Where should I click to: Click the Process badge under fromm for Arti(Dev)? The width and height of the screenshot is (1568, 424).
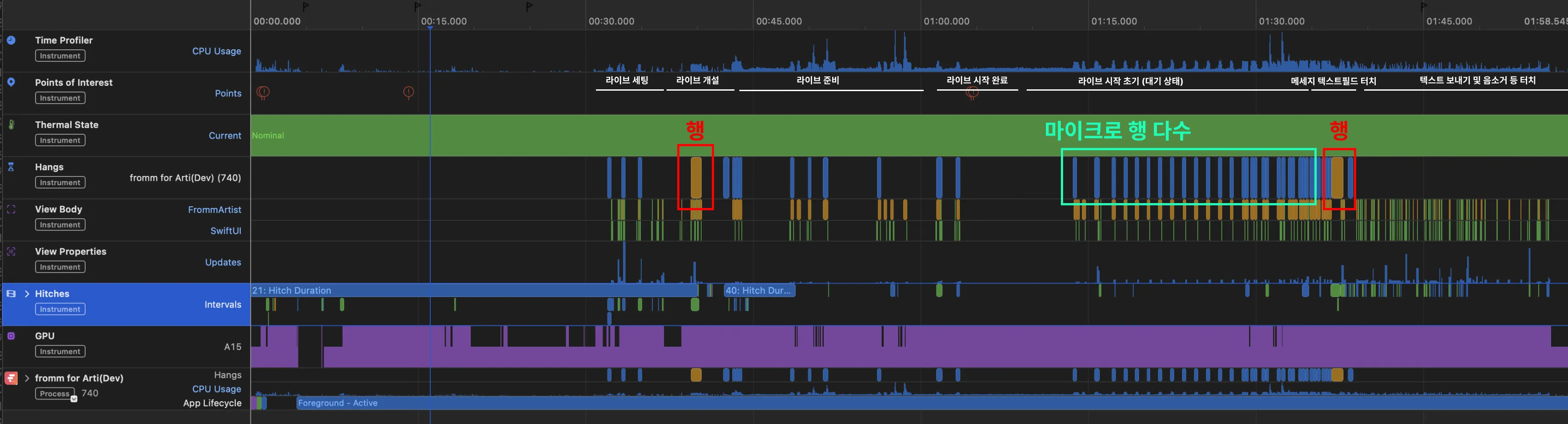coord(55,393)
